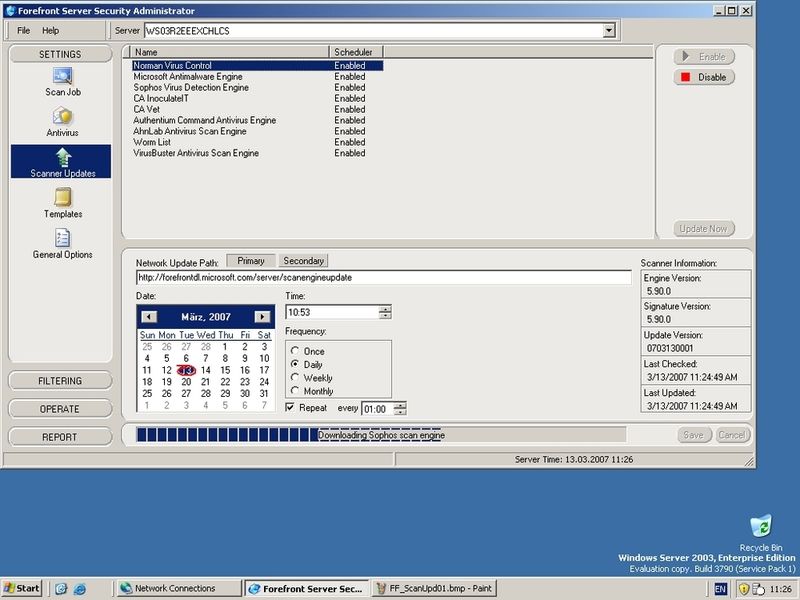Click the Disable button

tap(704, 77)
